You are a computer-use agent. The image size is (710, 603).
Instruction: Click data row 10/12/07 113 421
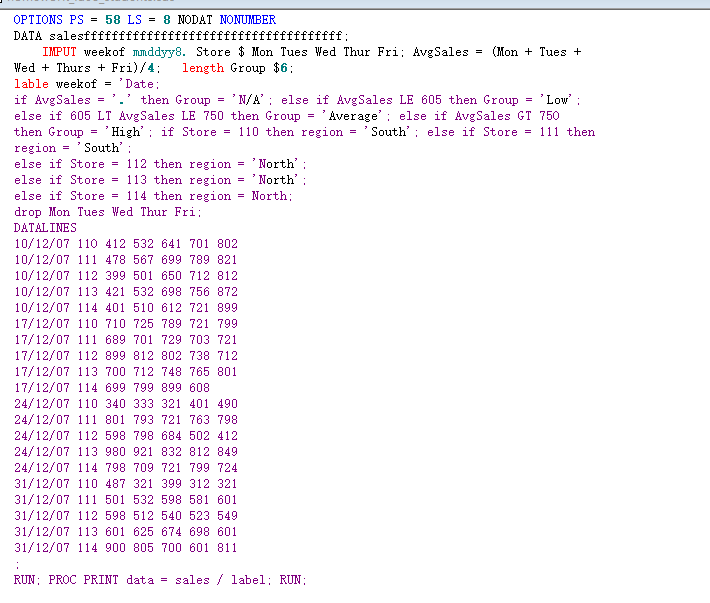(126, 292)
